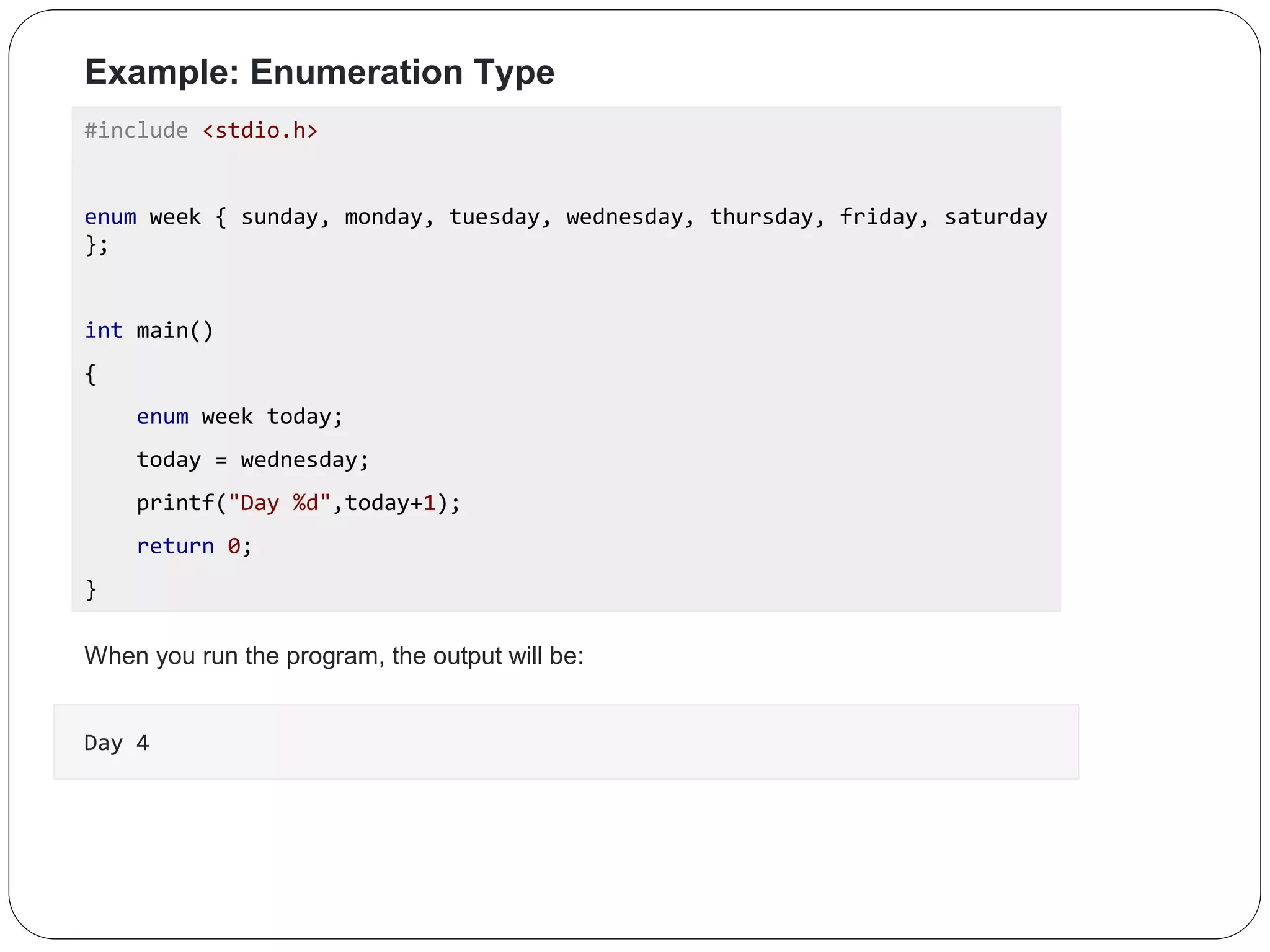Image resolution: width=1270 pixels, height=952 pixels.
Task: Select the <stdio.h> header name
Action: click(260, 131)
